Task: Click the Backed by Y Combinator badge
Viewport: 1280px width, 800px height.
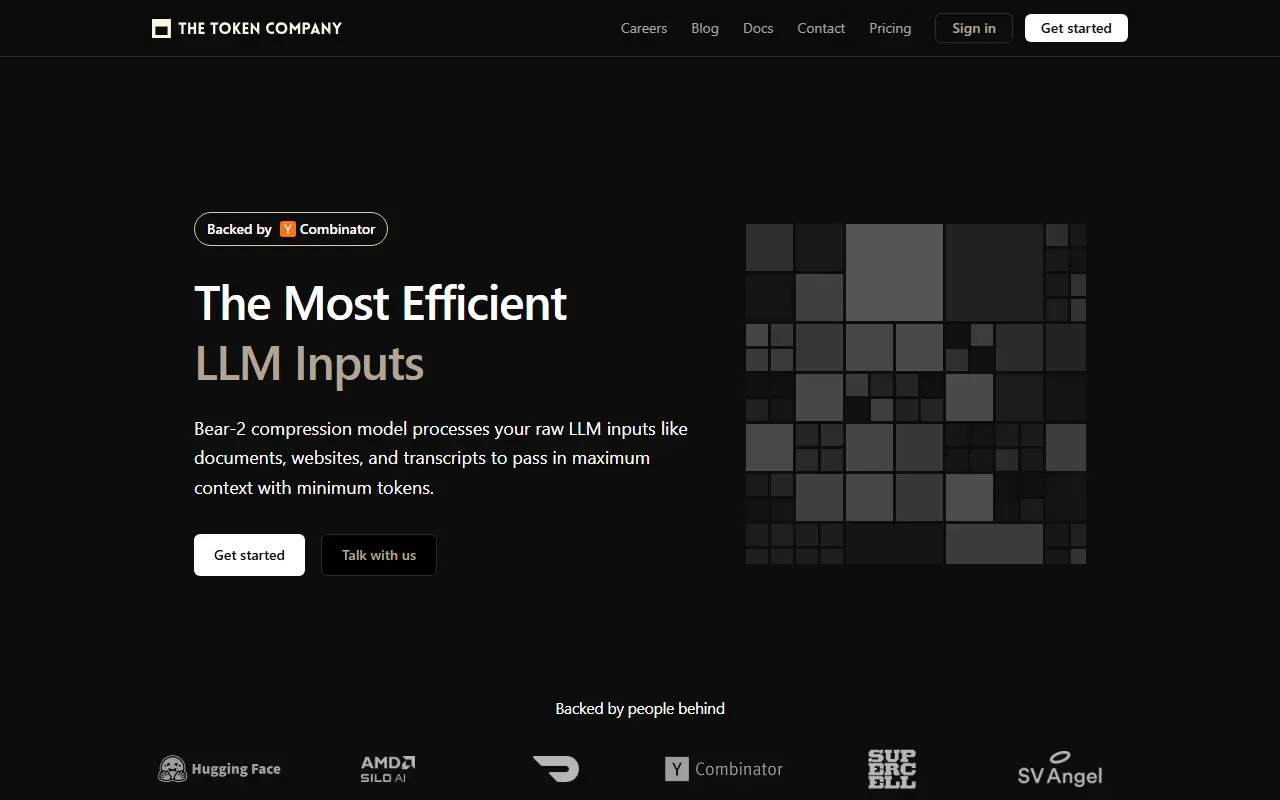Action: [x=291, y=229]
